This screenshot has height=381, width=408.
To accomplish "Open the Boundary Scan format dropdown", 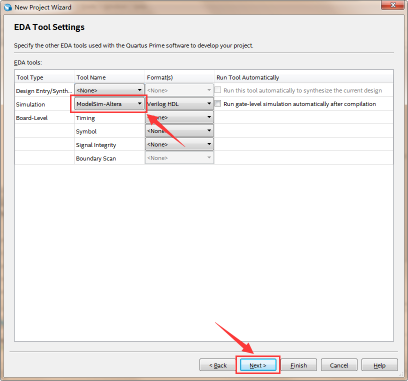I will tap(179, 158).
